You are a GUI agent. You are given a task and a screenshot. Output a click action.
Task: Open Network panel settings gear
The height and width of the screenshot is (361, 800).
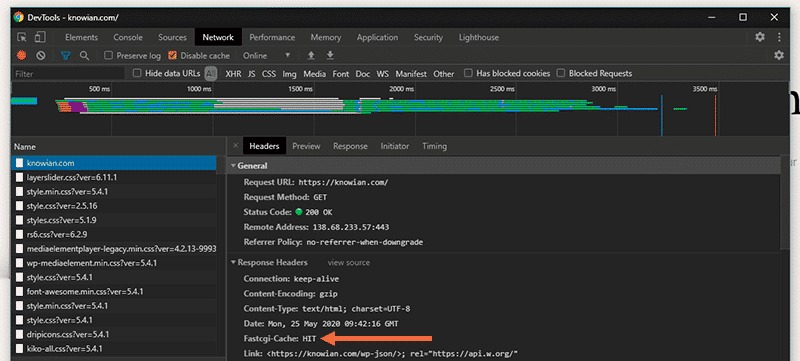pos(779,55)
